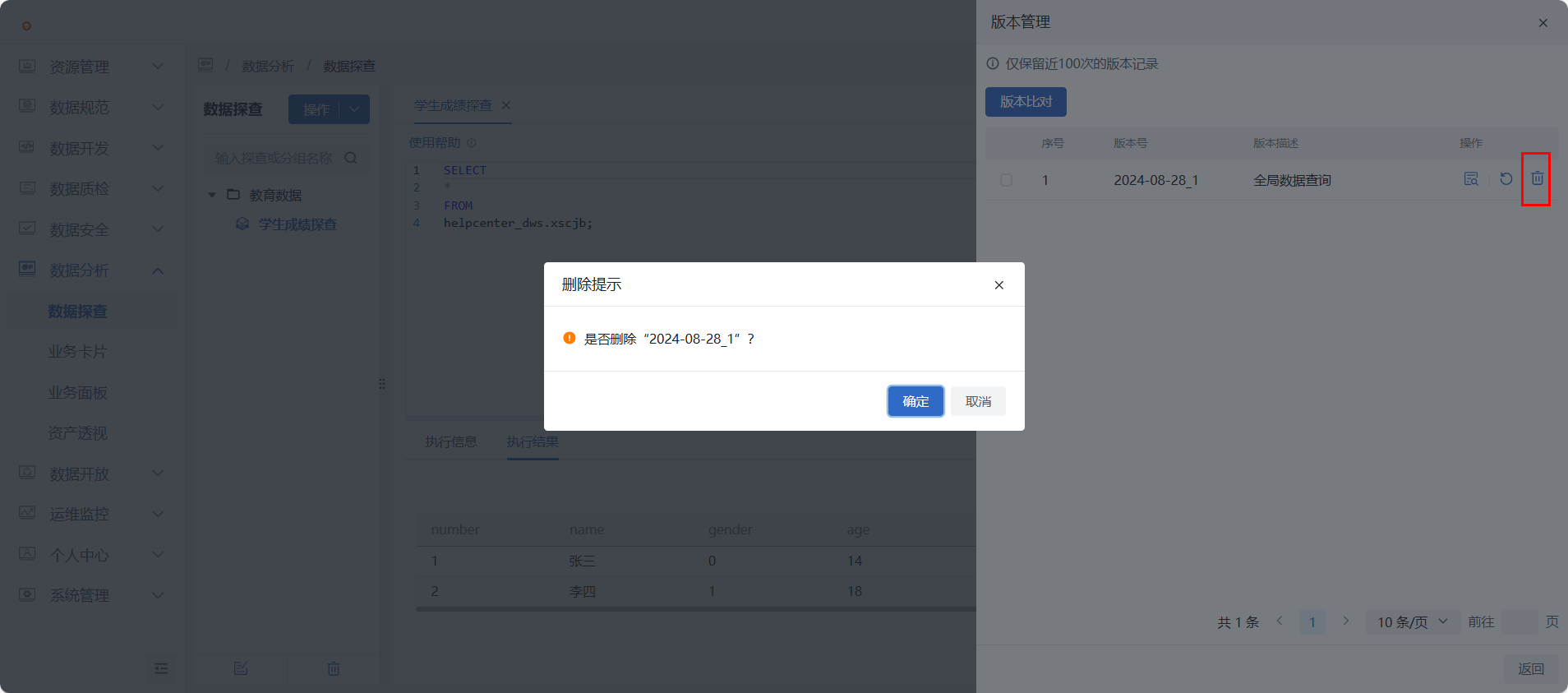Click the breadcrumb home icon
Image resolution: width=1568 pixels, height=693 pixels.
pyautogui.click(x=205, y=65)
